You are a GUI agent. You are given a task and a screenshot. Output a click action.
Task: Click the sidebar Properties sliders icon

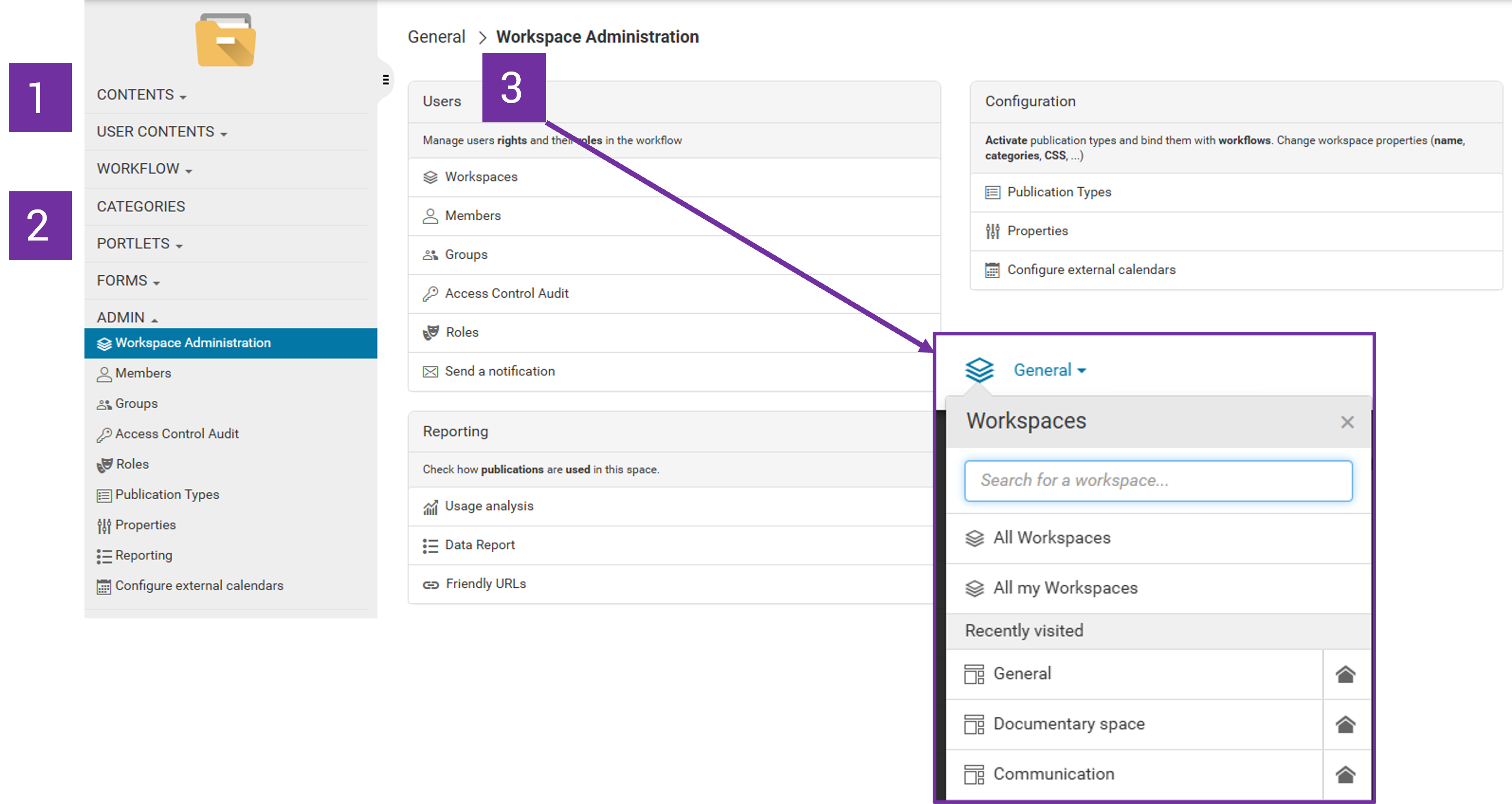[x=104, y=526]
